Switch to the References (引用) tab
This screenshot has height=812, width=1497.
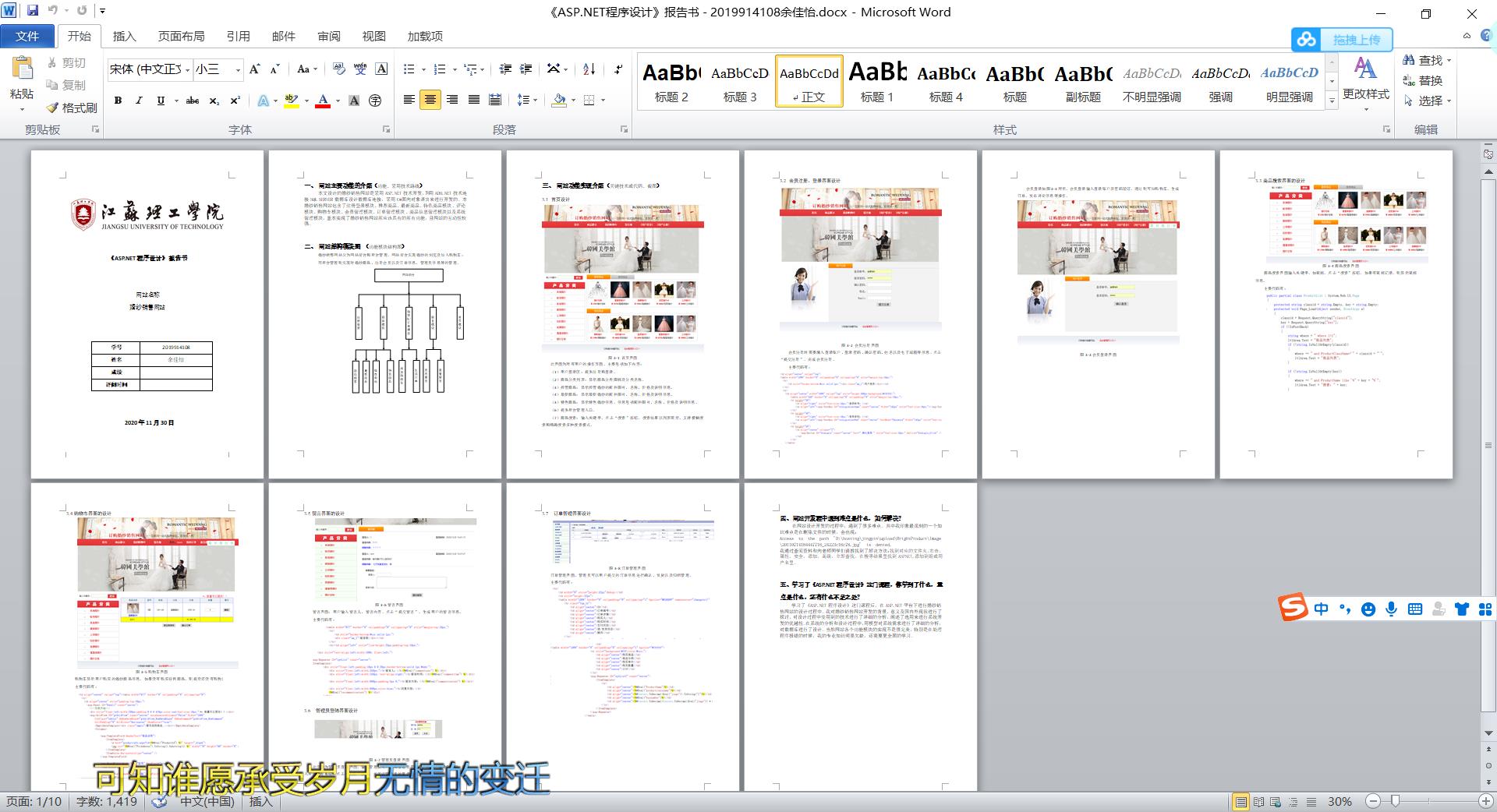tap(239, 36)
